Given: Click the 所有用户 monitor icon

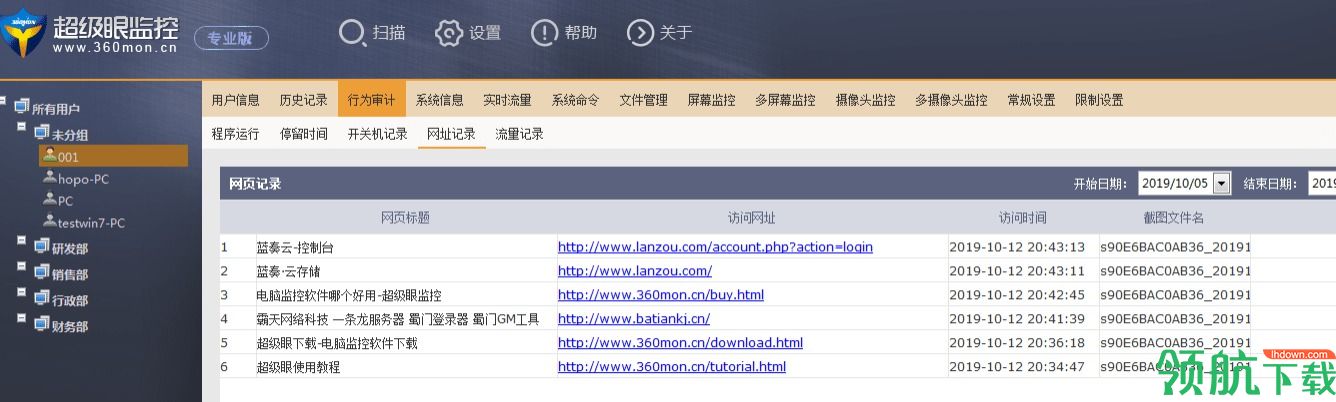Looking at the screenshot, I should (x=22, y=107).
